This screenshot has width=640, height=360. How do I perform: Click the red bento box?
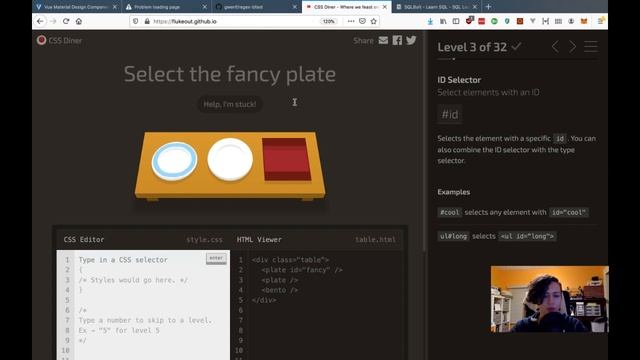point(286,159)
